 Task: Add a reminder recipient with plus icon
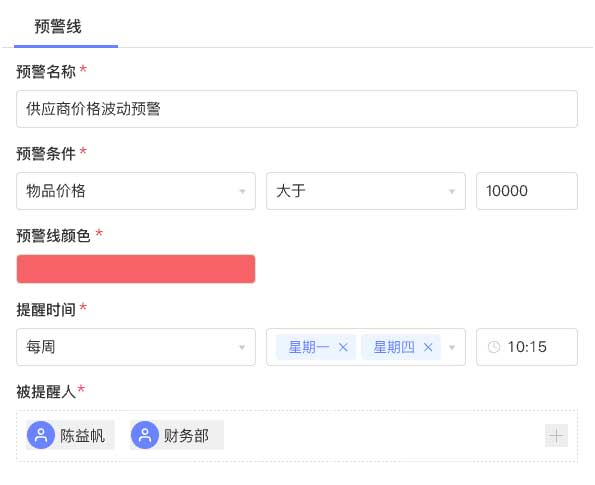(x=556, y=436)
